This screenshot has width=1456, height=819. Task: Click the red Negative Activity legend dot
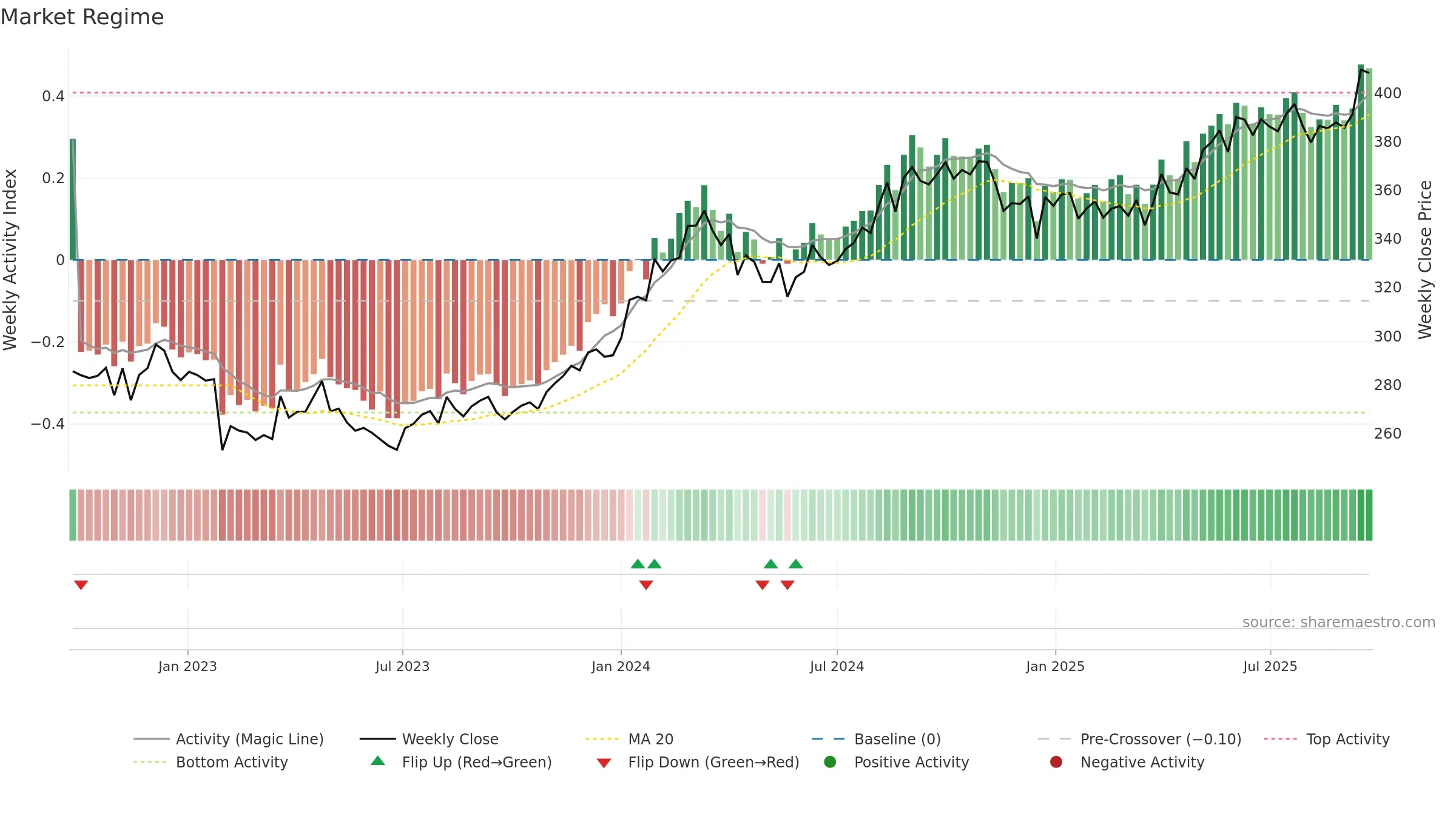coord(1056,761)
